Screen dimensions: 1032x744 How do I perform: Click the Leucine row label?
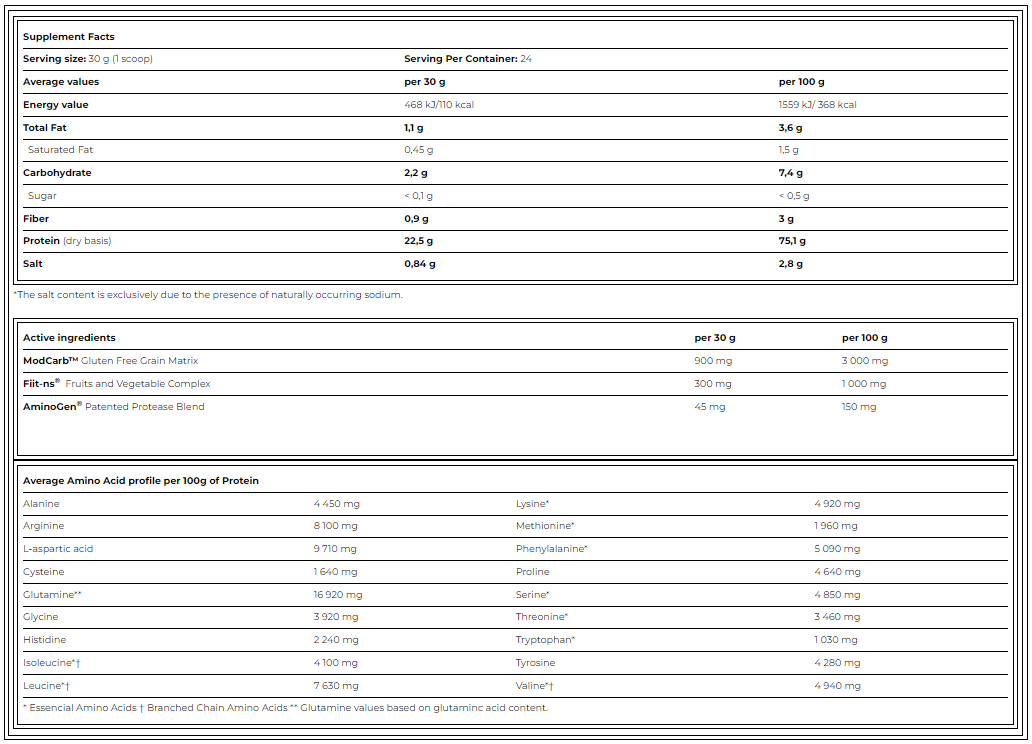pos(51,686)
